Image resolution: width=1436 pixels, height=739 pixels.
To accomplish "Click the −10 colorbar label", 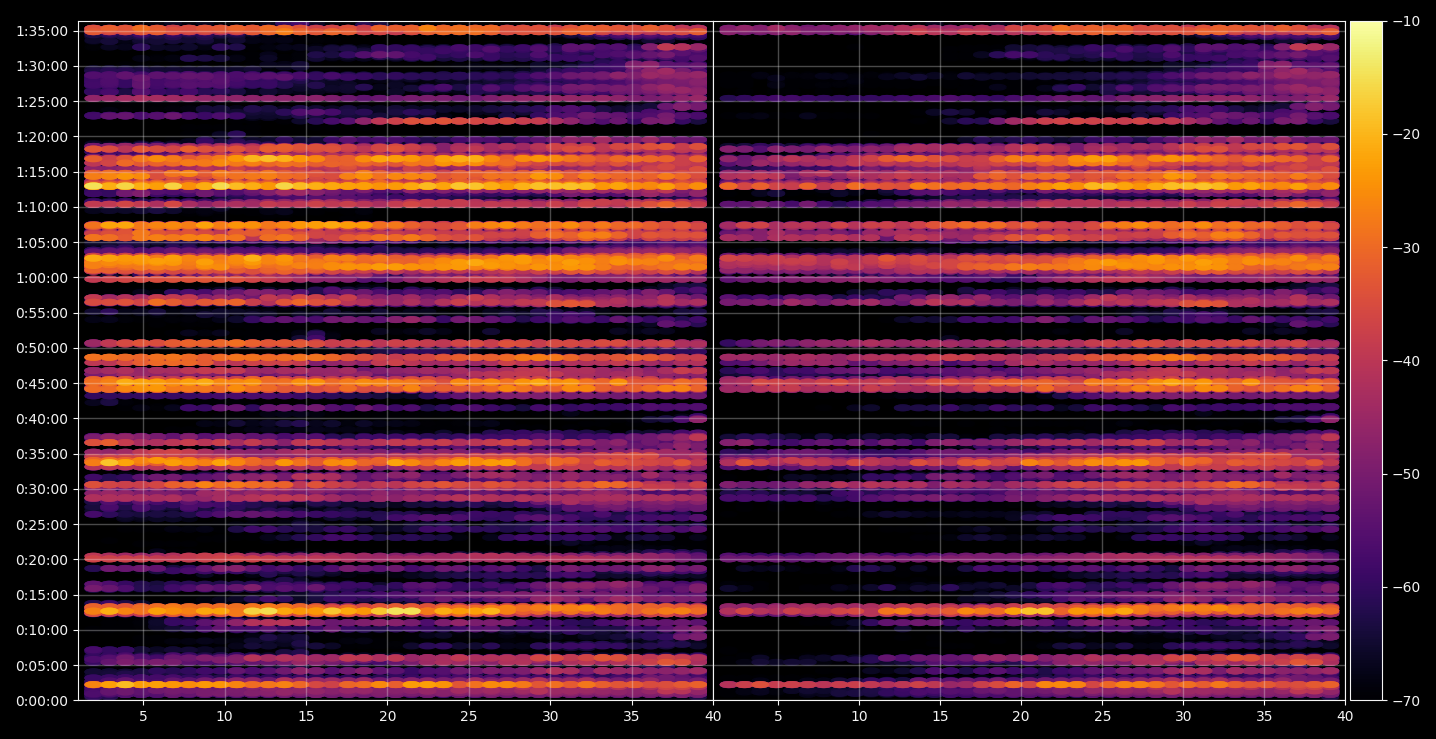I will click(x=1405, y=22).
